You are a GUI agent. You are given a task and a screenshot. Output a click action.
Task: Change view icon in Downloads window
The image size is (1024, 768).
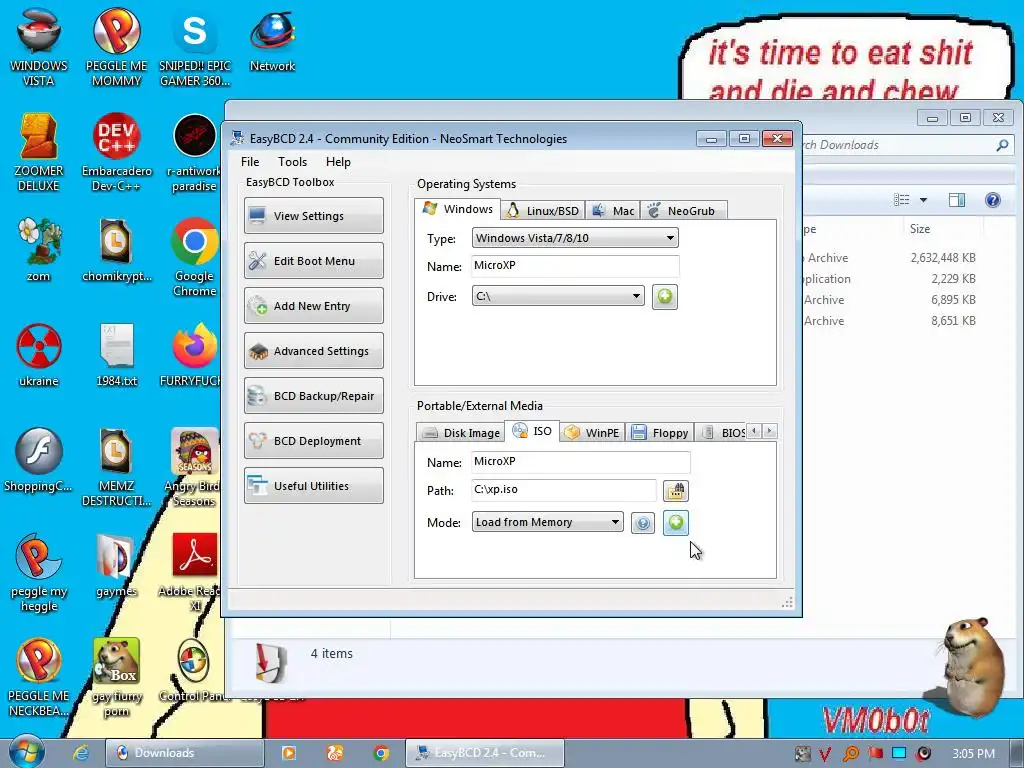901,200
